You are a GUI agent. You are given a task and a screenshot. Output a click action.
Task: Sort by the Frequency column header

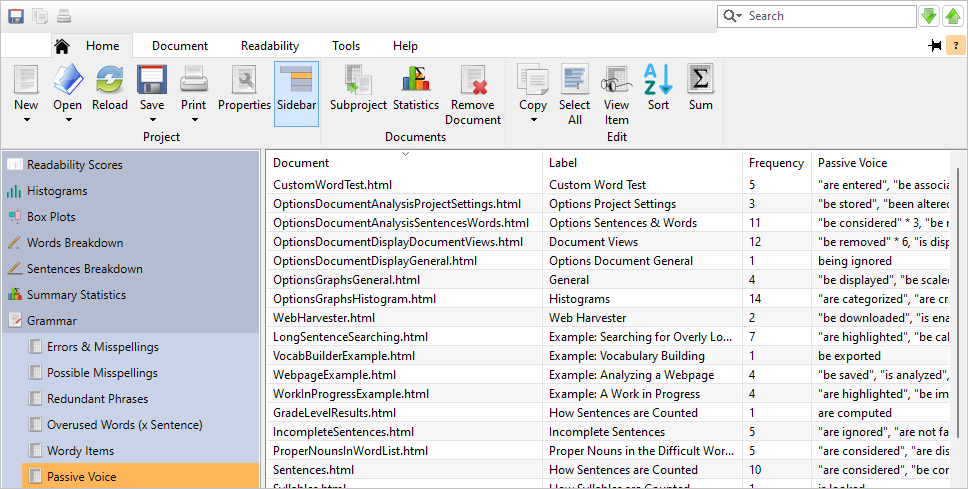click(777, 163)
